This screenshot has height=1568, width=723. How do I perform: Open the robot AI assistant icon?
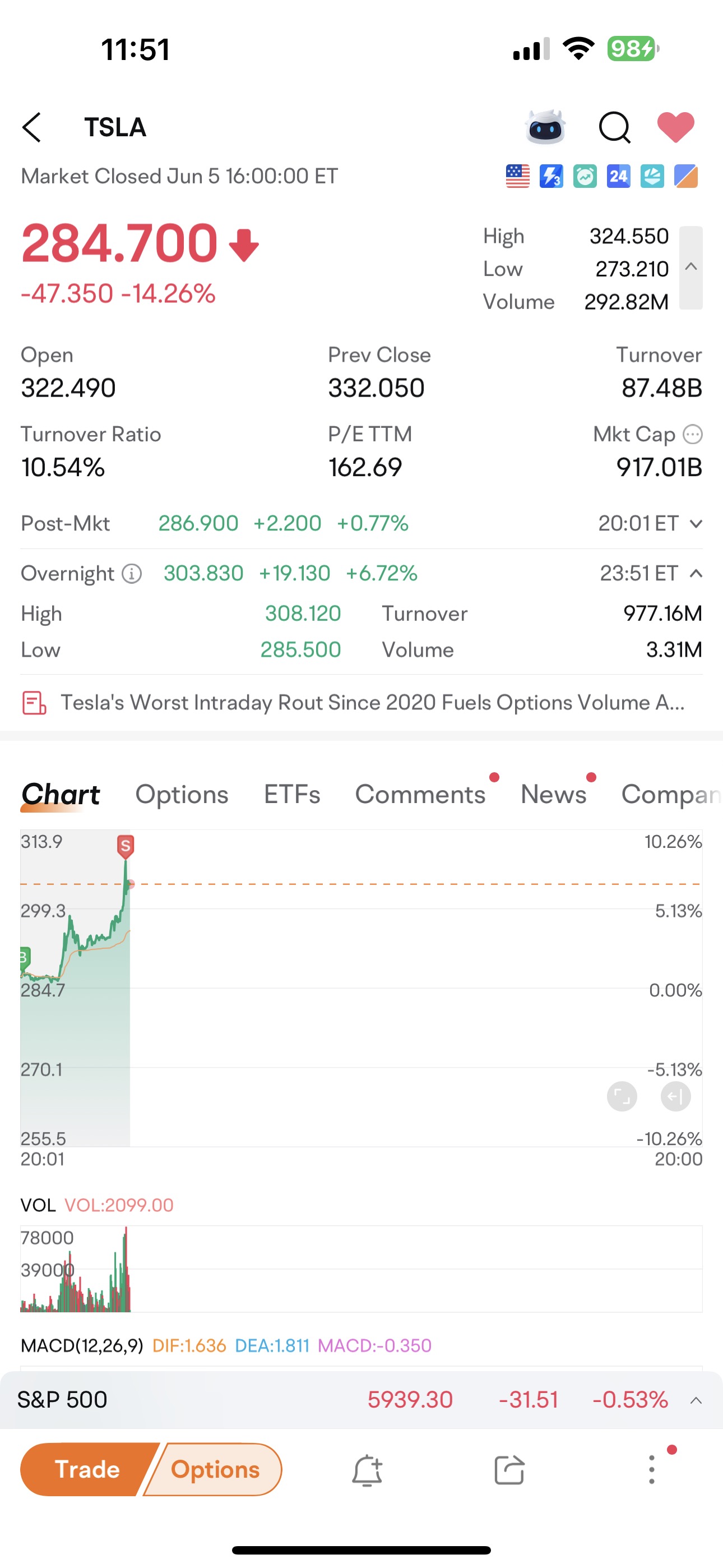pos(545,127)
